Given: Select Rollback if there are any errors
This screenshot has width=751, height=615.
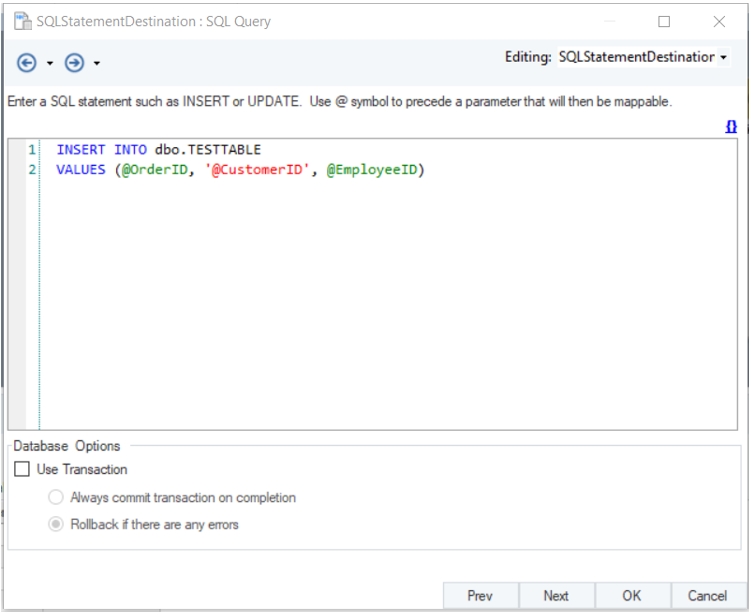Looking at the screenshot, I should tap(57, 524).
